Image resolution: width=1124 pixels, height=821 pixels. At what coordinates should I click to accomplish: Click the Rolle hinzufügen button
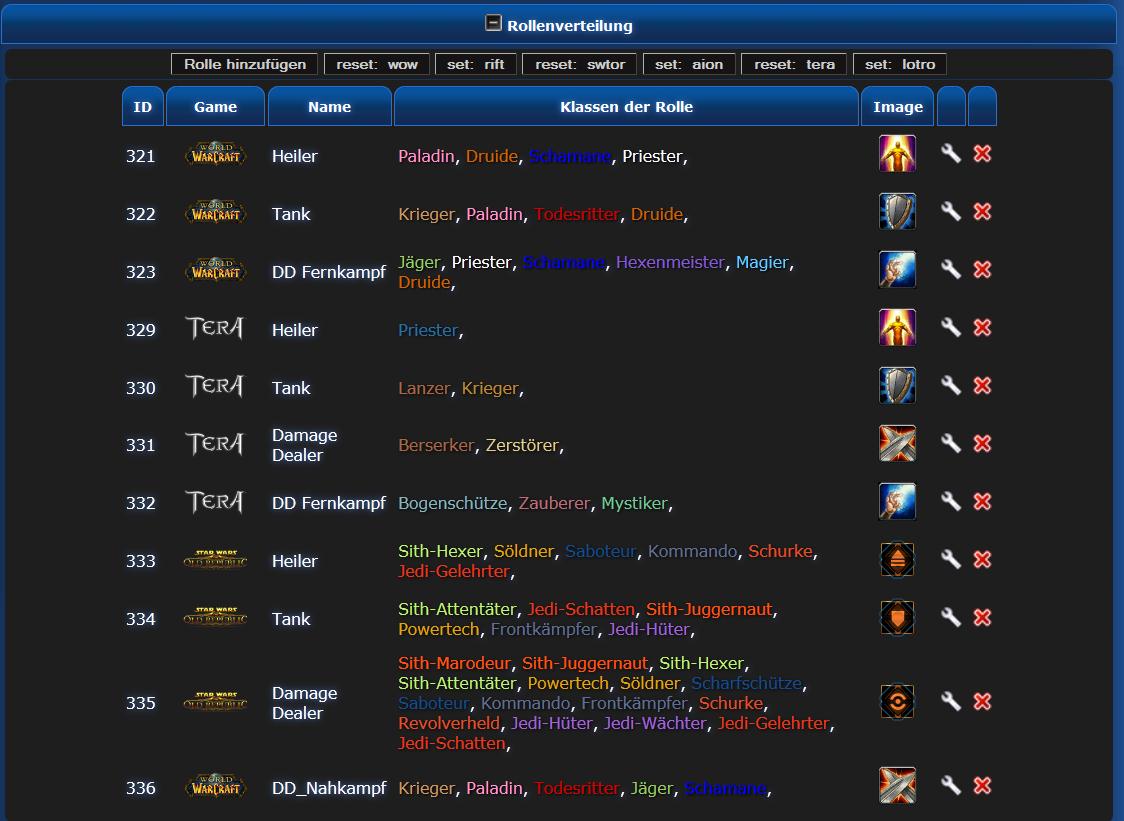coord(245,64)
